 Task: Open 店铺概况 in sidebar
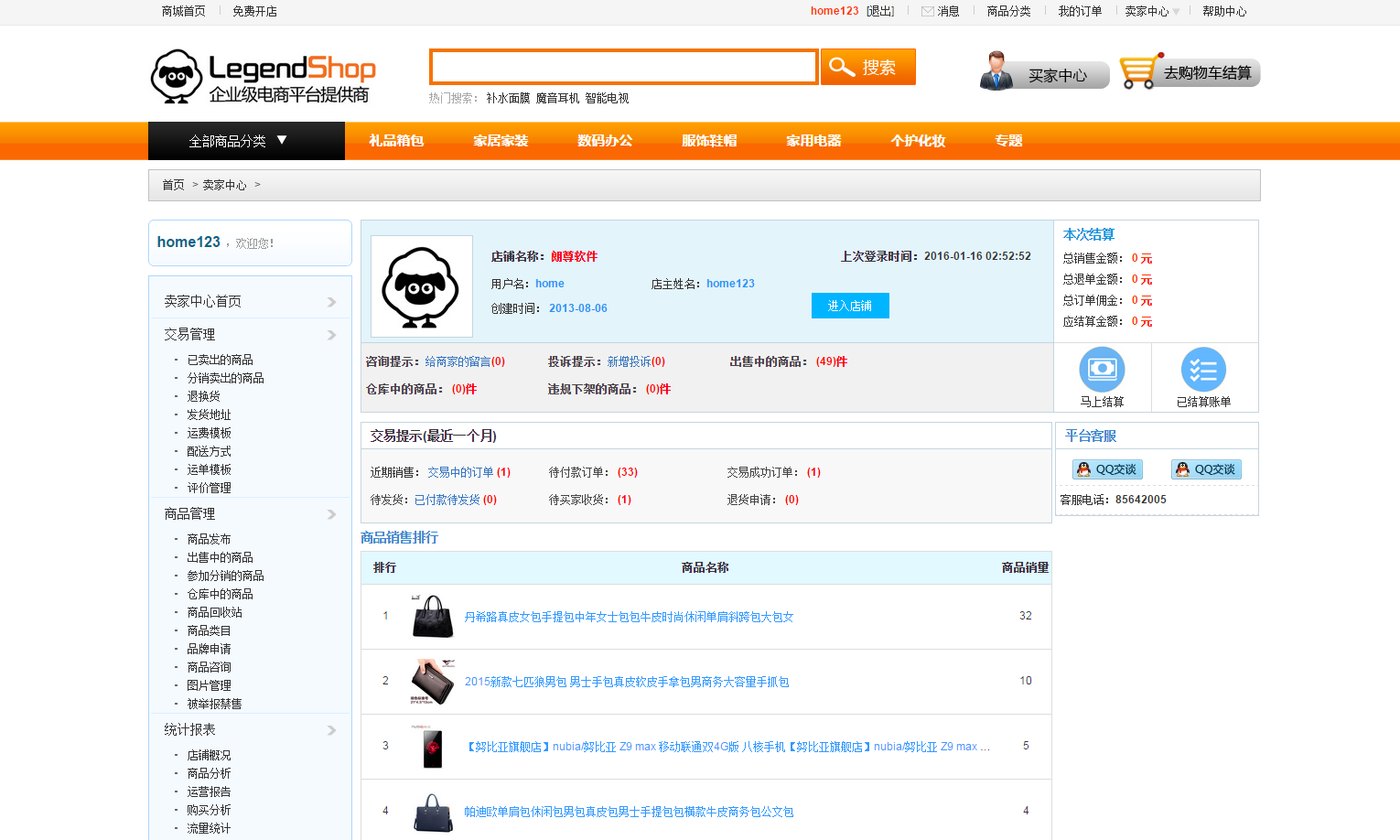210,755
